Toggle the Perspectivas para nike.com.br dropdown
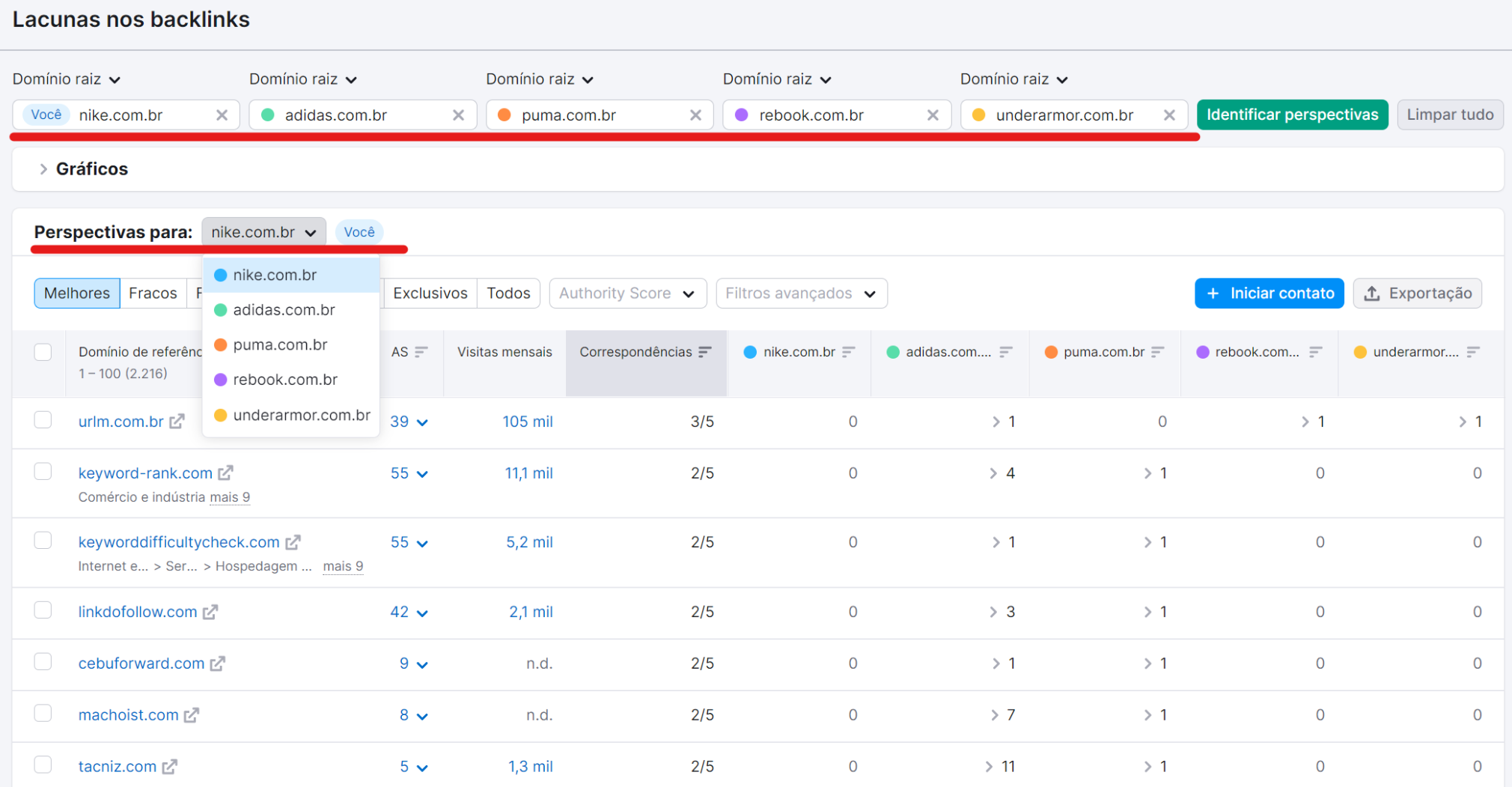Screen dimensions: 1512x787 pyautogui.click(x=263, y=232)
